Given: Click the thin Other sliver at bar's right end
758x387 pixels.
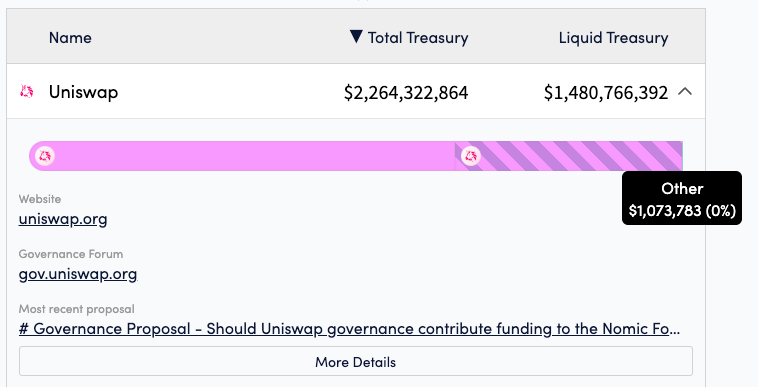Looking at the screenshot, I should click(682, 156).
